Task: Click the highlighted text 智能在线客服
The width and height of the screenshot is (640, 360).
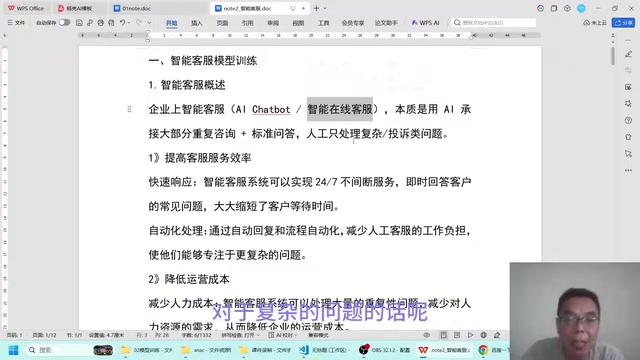Action: [x=340, y=109]
